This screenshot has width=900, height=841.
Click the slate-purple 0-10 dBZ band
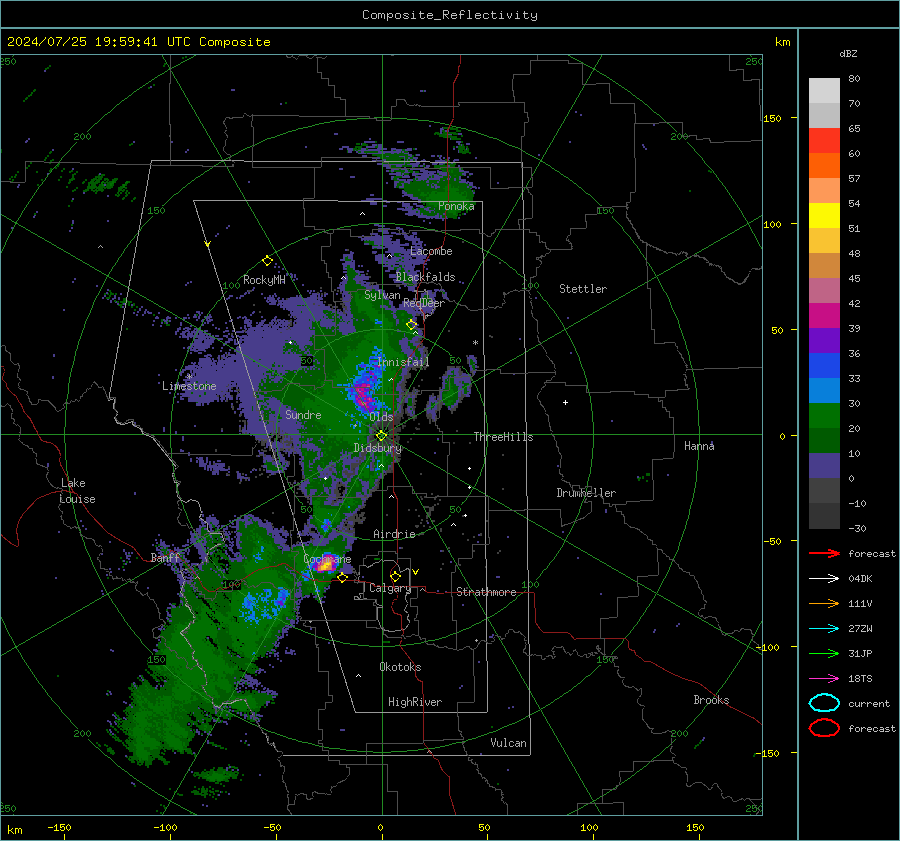point(824,466)
